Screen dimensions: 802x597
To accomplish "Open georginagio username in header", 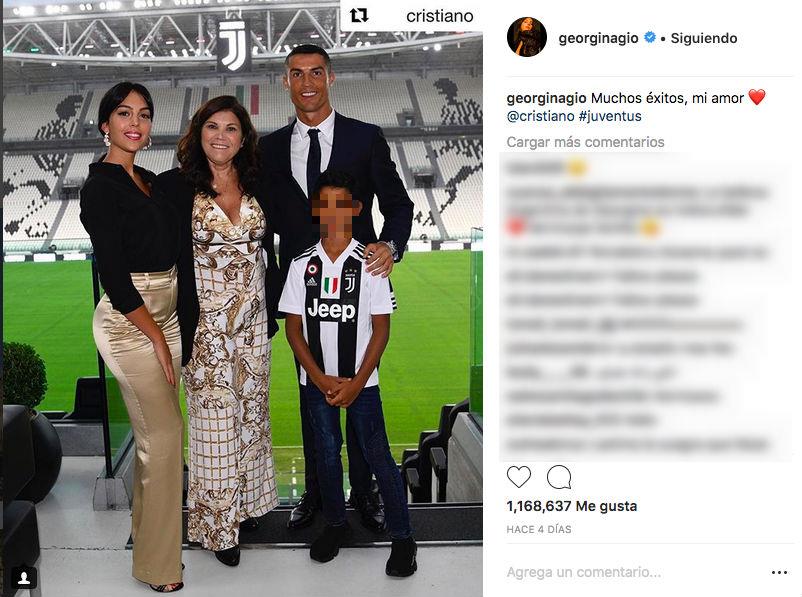I will 598,38.
